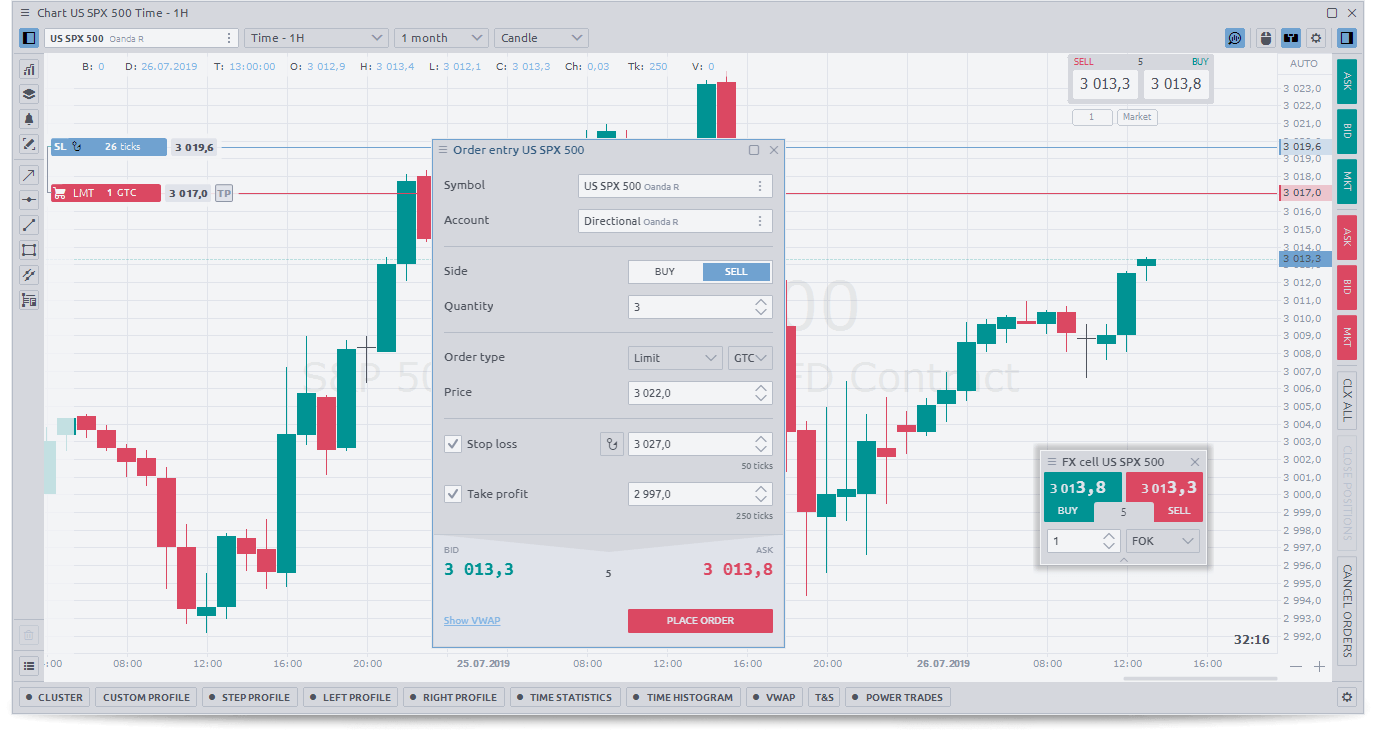Toggle the TIME HISTOGRAM panel item
The image size is (1377, 731).
pyautogui.click(x=683, y=697)
